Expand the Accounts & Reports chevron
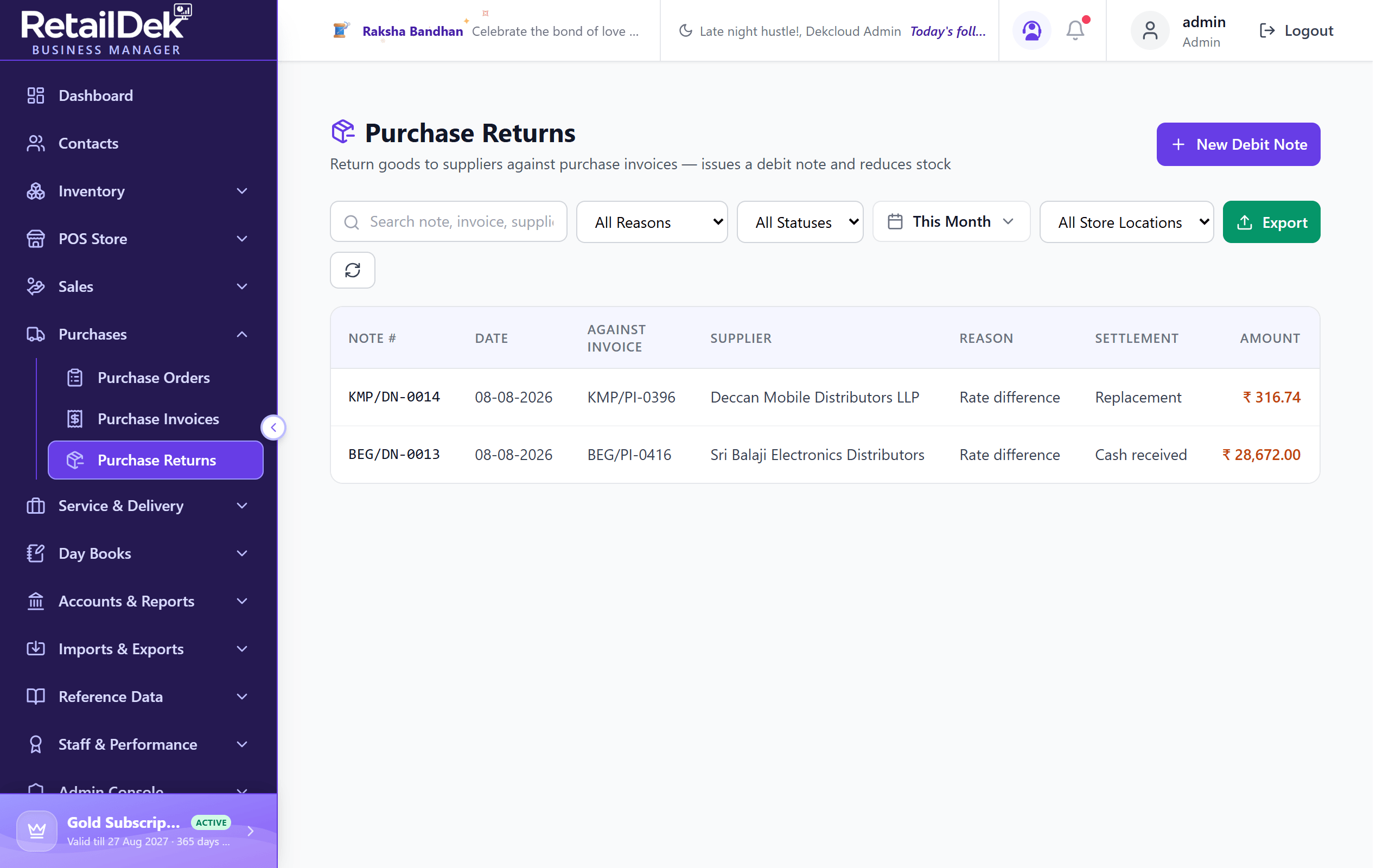This screenshot has width=1389, height=868. click(x=242, y=601)
